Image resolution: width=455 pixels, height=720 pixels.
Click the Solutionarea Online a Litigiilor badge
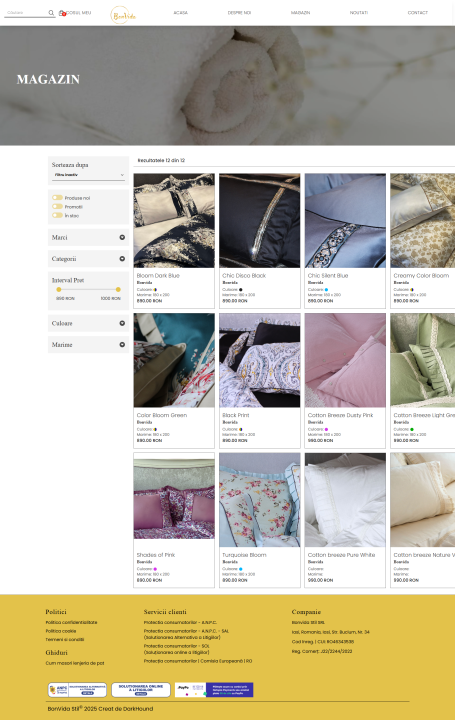(x=140, y=690)
